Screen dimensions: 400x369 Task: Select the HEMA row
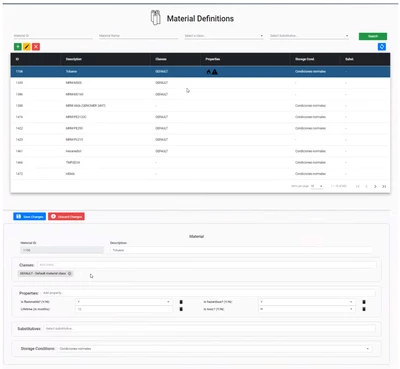(200, 174)
